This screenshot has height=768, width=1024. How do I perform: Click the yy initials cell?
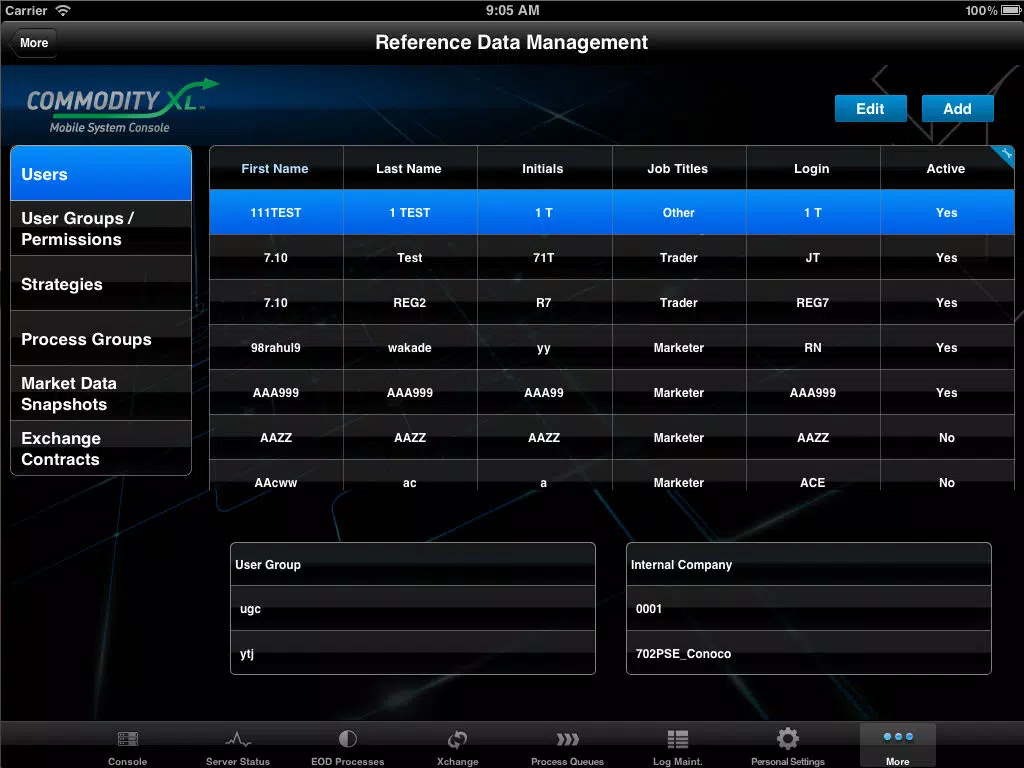(x=544, y=347)
